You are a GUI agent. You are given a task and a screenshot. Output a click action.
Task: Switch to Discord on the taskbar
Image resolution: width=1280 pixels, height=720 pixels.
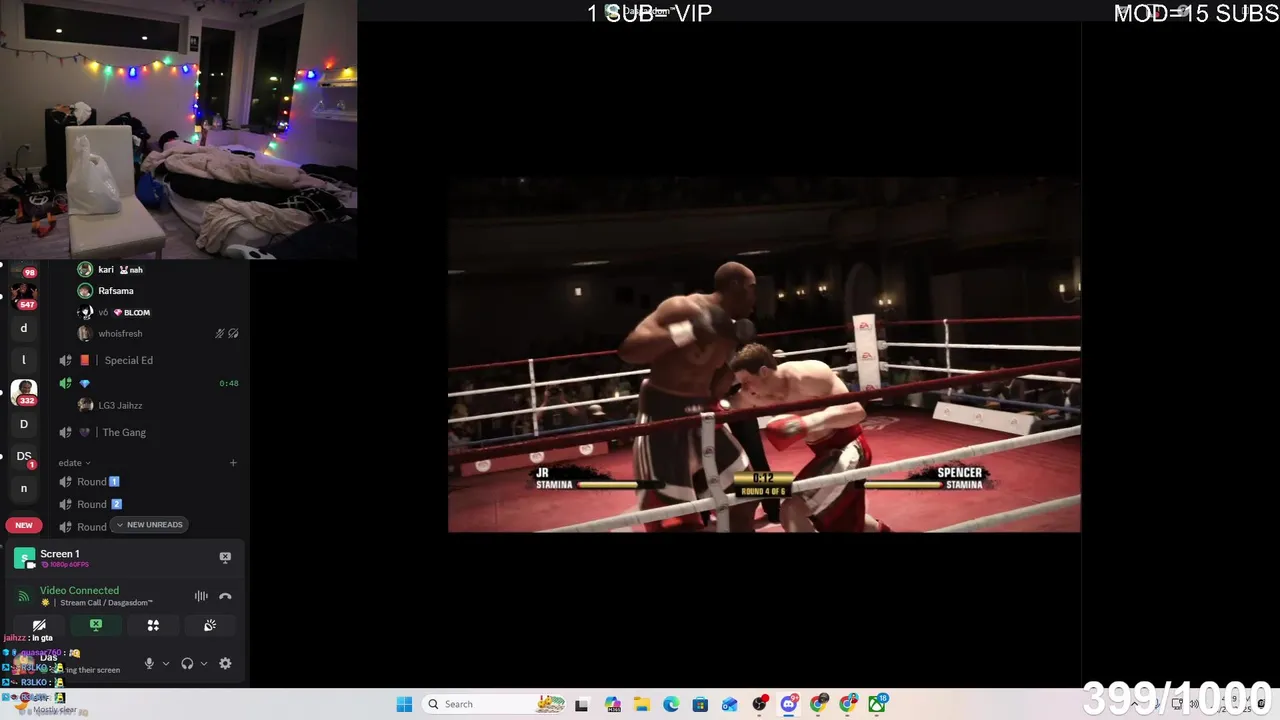(x=789, y=704)
